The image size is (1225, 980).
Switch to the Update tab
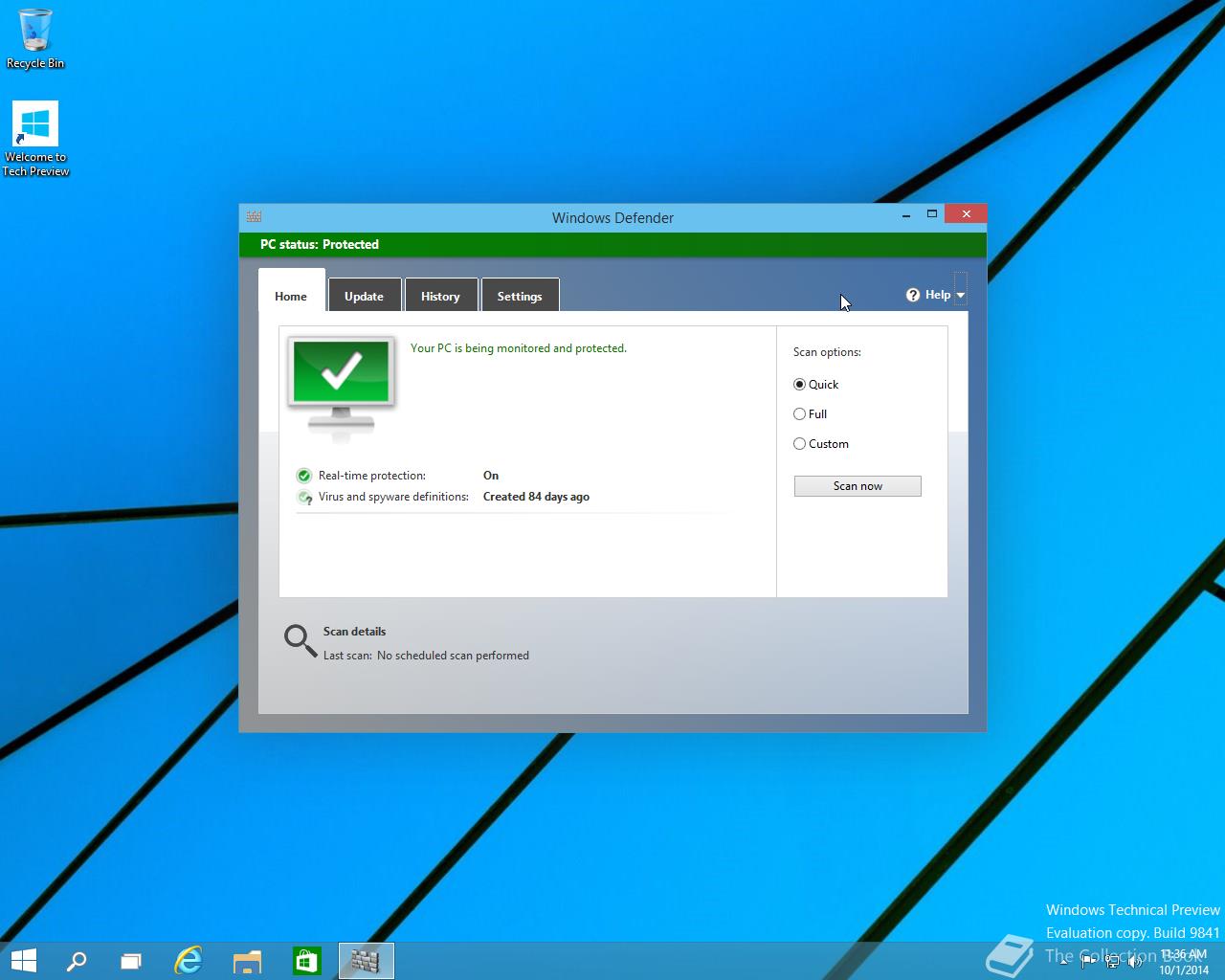click(x=364, y=296)
